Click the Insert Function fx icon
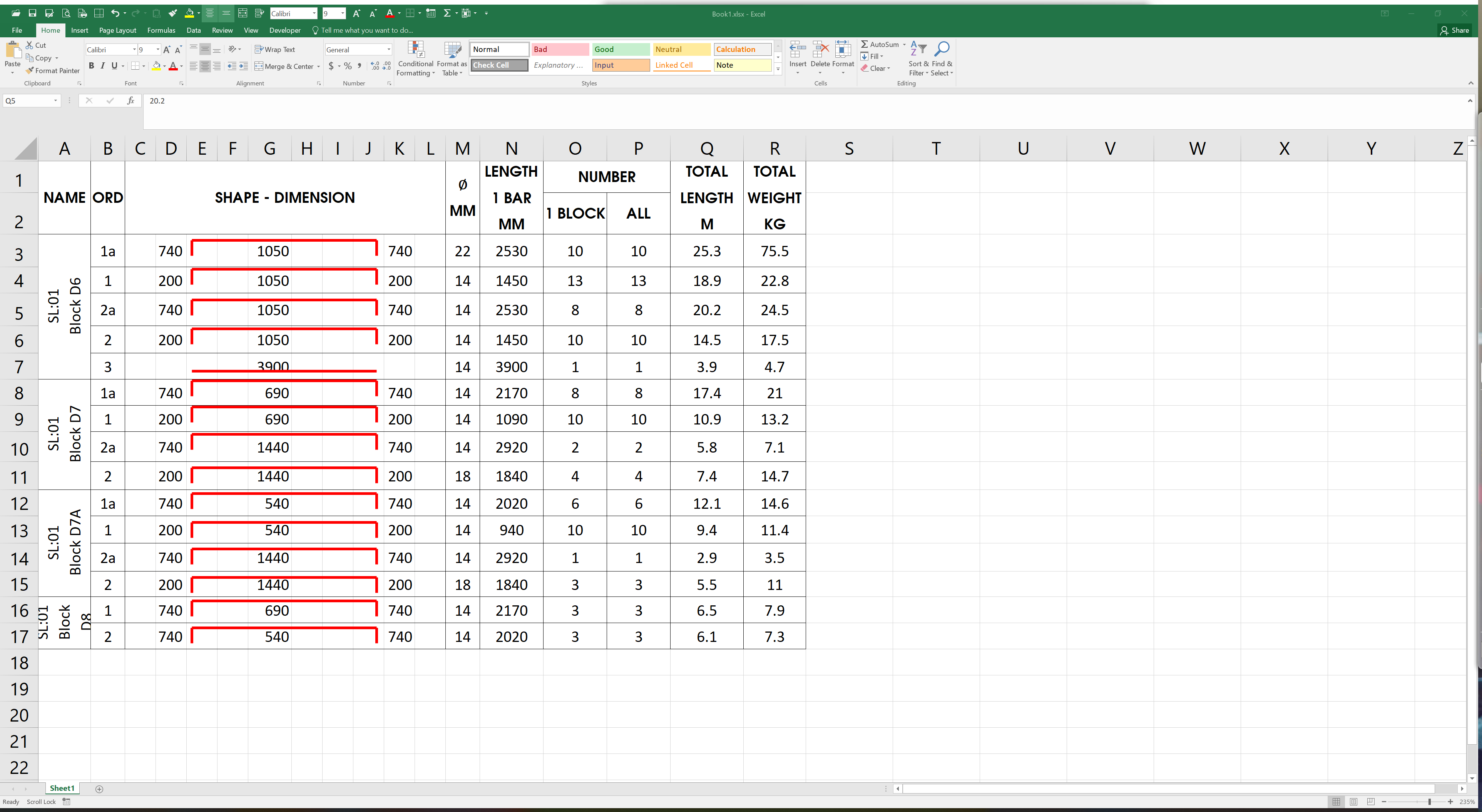This screenshot has height=812, width=1482. [x=130, y=101]
